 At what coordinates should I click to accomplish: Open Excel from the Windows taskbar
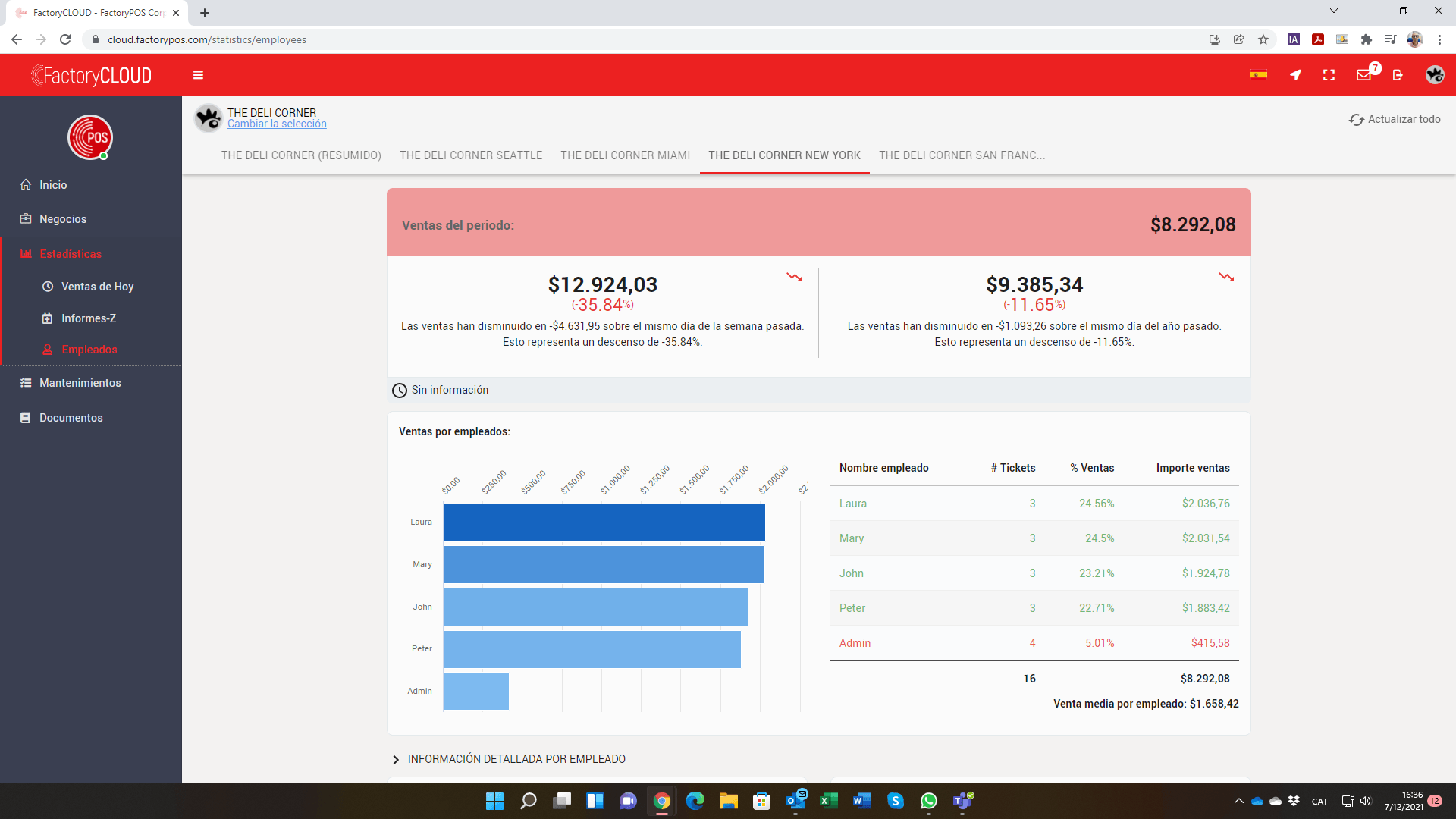829,801
